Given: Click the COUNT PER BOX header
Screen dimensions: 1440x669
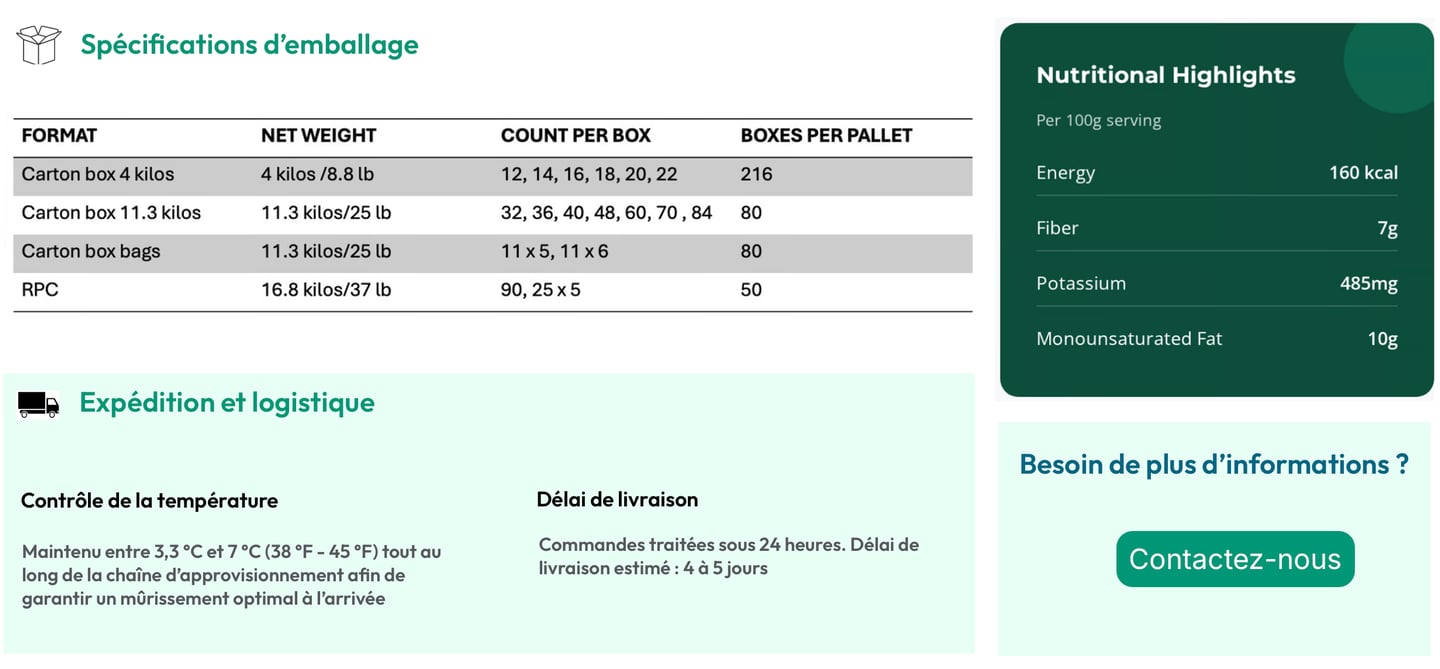Looking at the screenshot, I should coord(575,136).
